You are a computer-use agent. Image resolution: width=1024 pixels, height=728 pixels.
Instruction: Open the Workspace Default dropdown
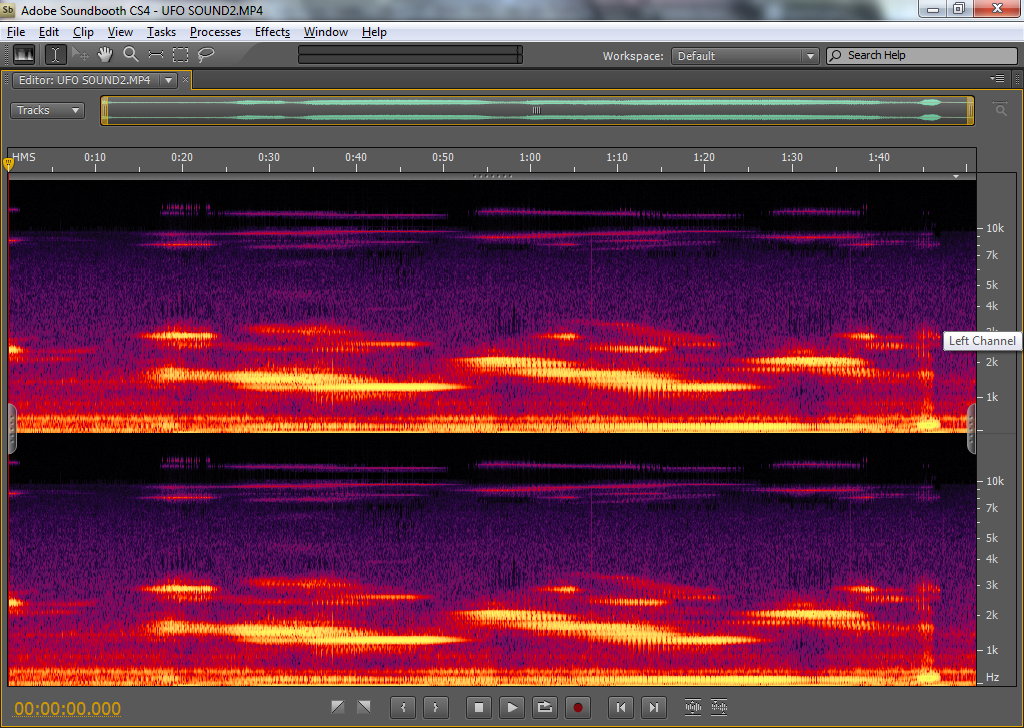click(745, 56)
